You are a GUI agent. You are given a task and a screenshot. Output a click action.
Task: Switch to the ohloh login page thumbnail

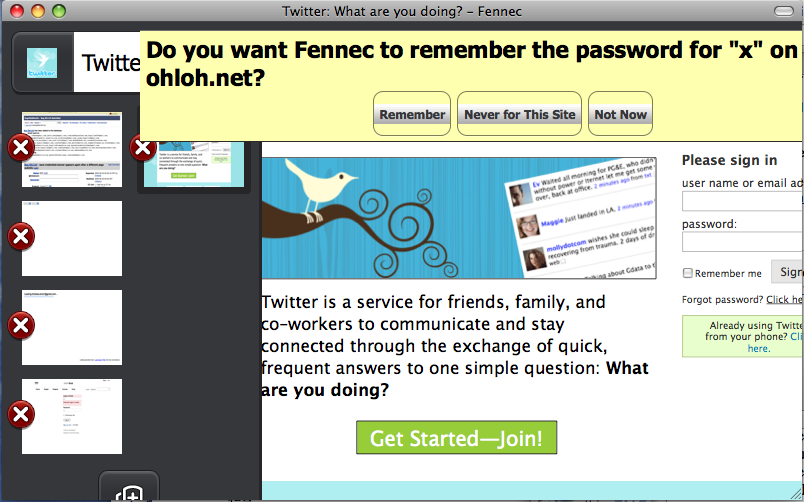(x=72, y=416)
